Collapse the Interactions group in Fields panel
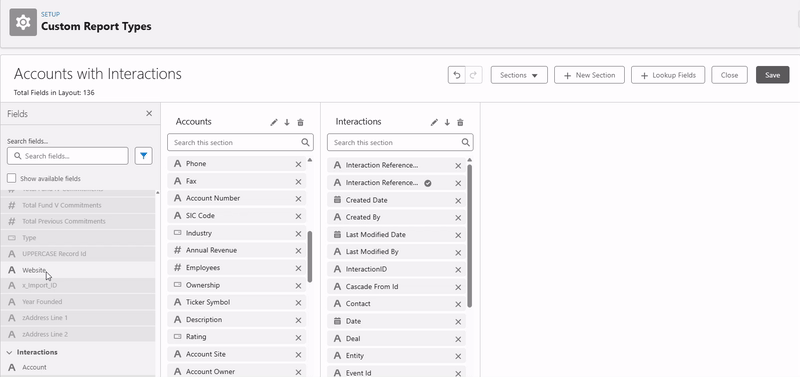Screen dimensions: 800x377 [9, 352]
